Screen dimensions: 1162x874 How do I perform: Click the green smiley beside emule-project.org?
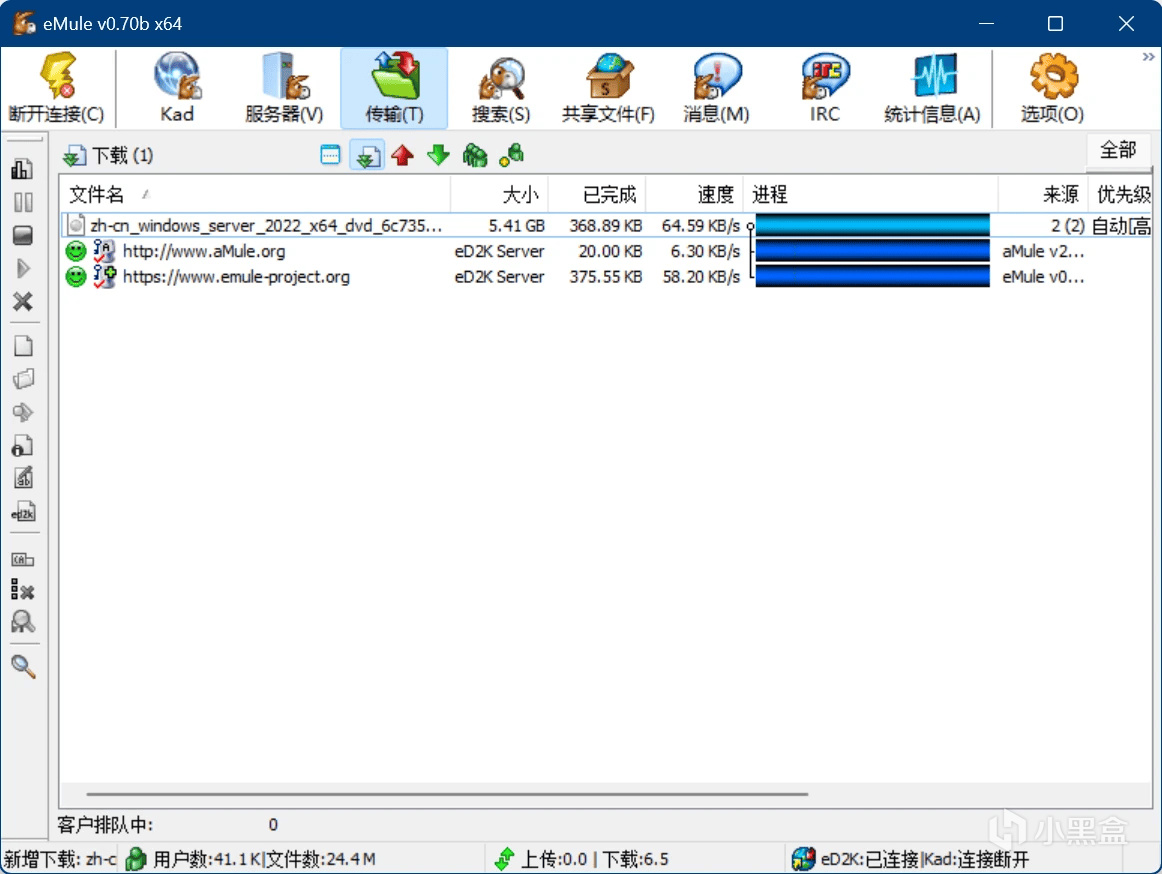point(76,277)
